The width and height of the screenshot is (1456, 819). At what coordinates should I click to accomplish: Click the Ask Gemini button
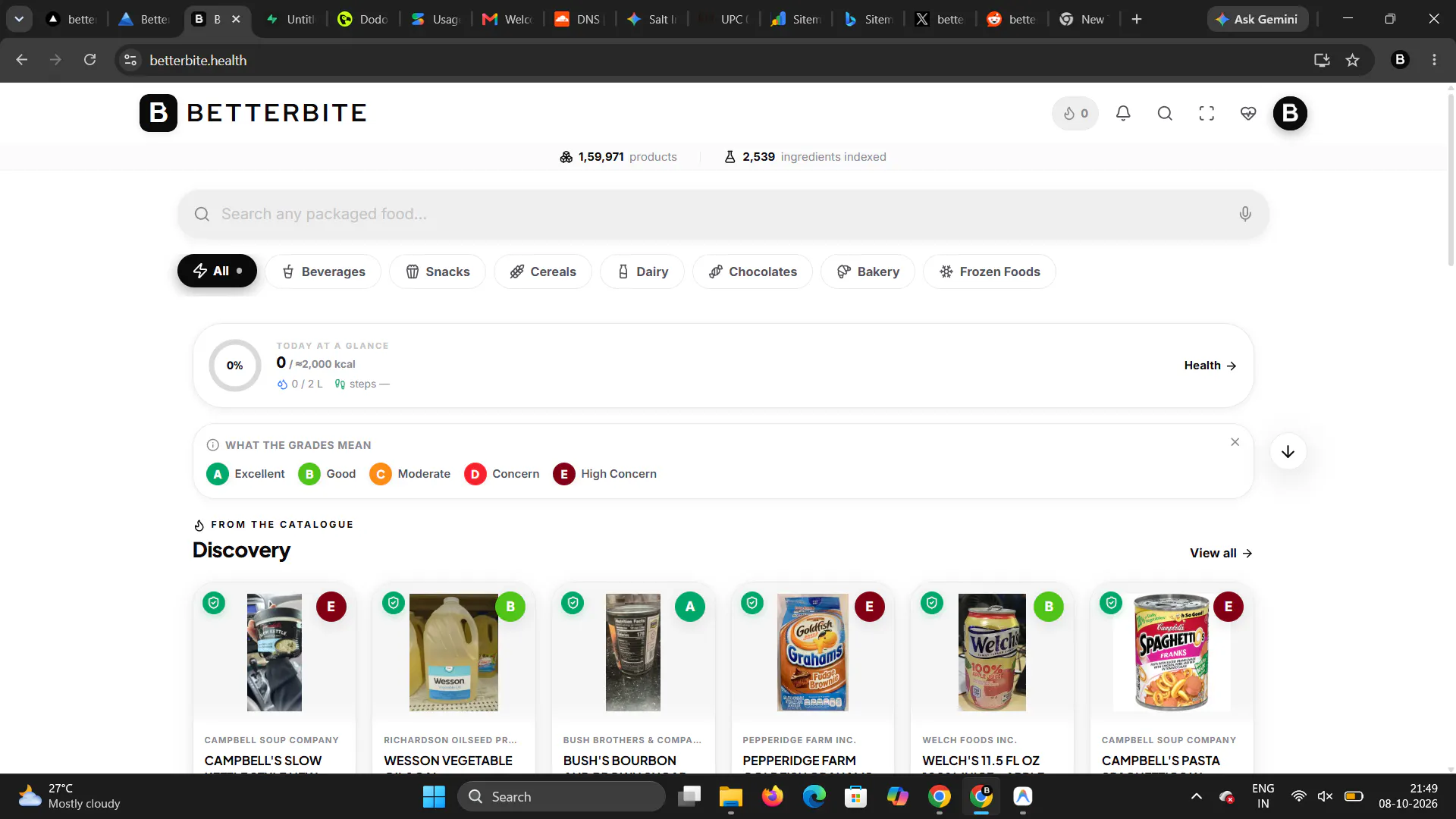coord(1257,19)
